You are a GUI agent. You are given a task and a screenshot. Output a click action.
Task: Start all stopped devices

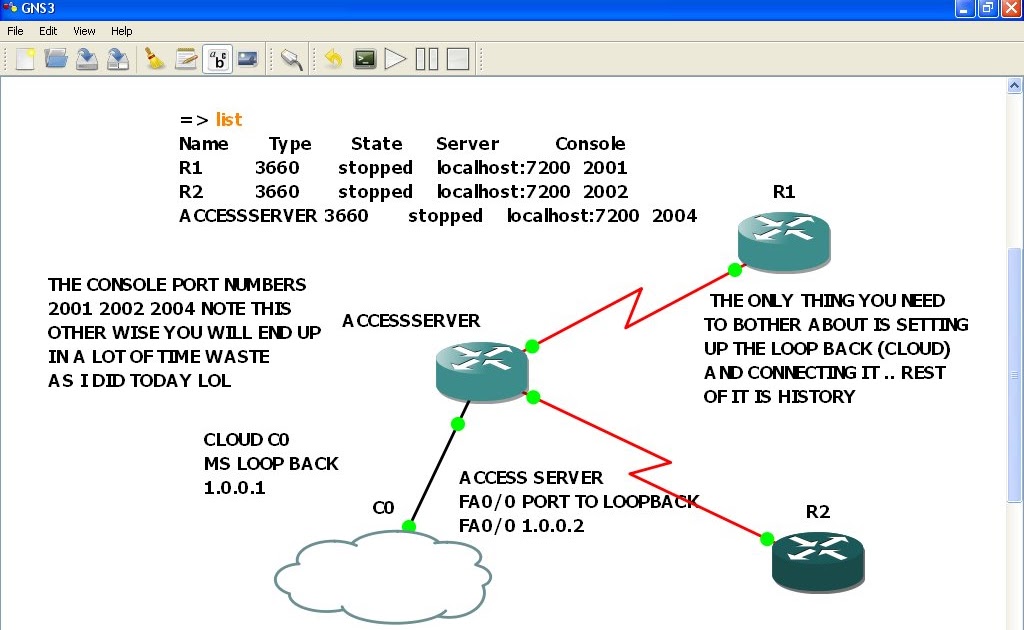click(x=395, y=58)
